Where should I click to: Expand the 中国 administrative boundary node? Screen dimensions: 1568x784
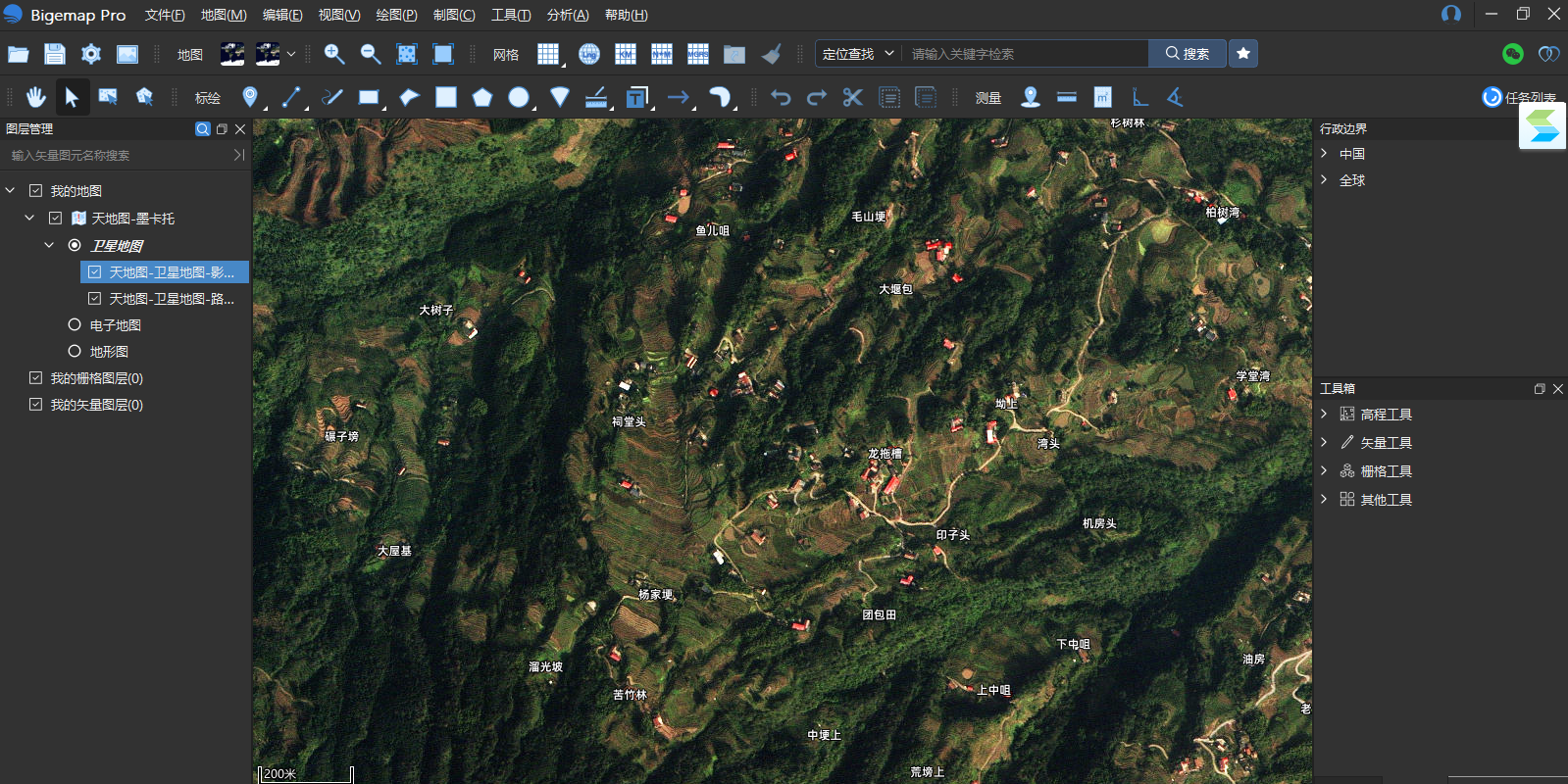click(1324, 154)
